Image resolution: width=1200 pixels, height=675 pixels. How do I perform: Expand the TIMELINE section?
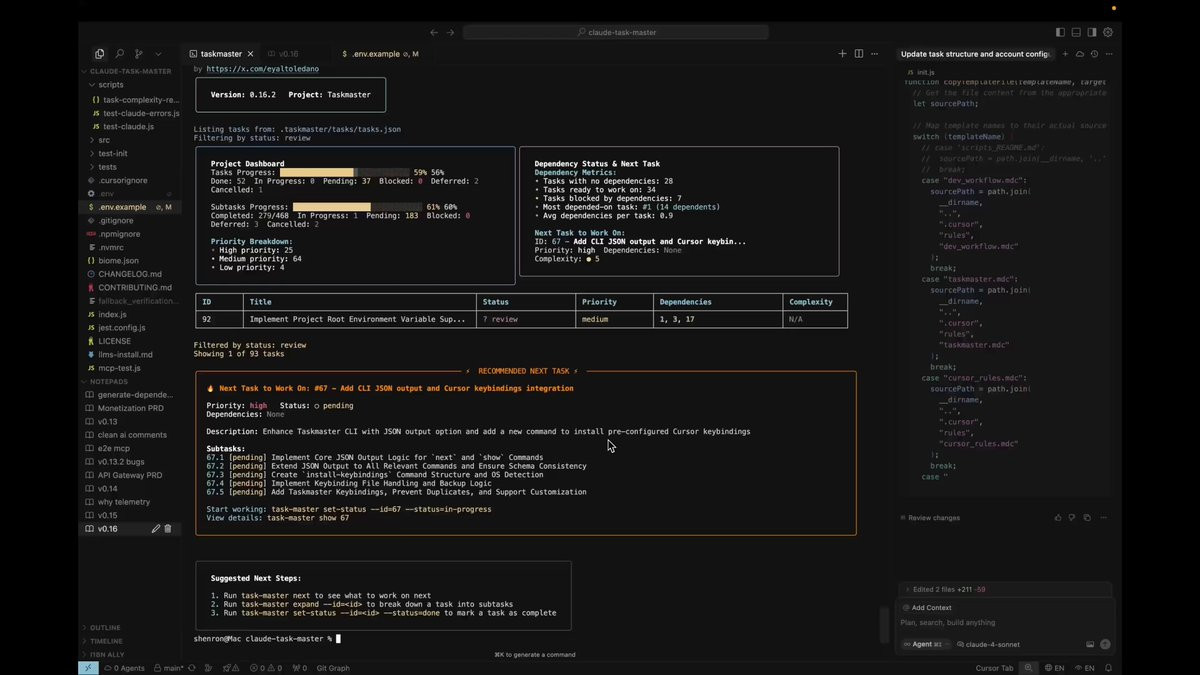pyautogui.click(x=132, y=641)
